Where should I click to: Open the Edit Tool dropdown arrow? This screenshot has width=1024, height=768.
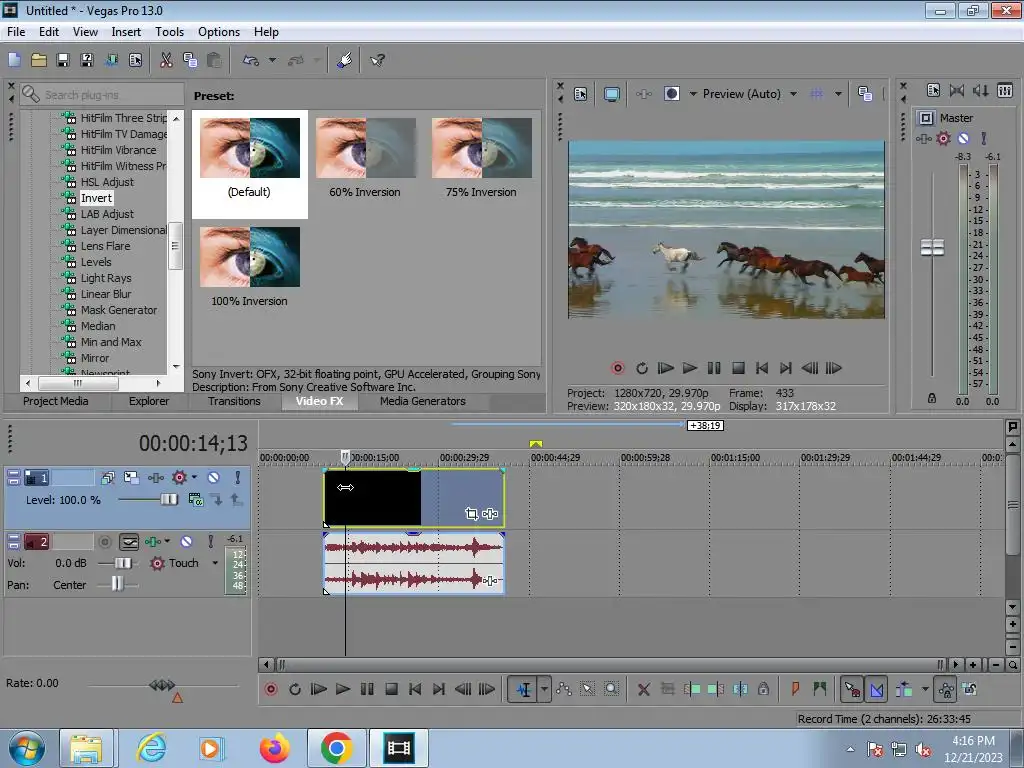point(544,689)
